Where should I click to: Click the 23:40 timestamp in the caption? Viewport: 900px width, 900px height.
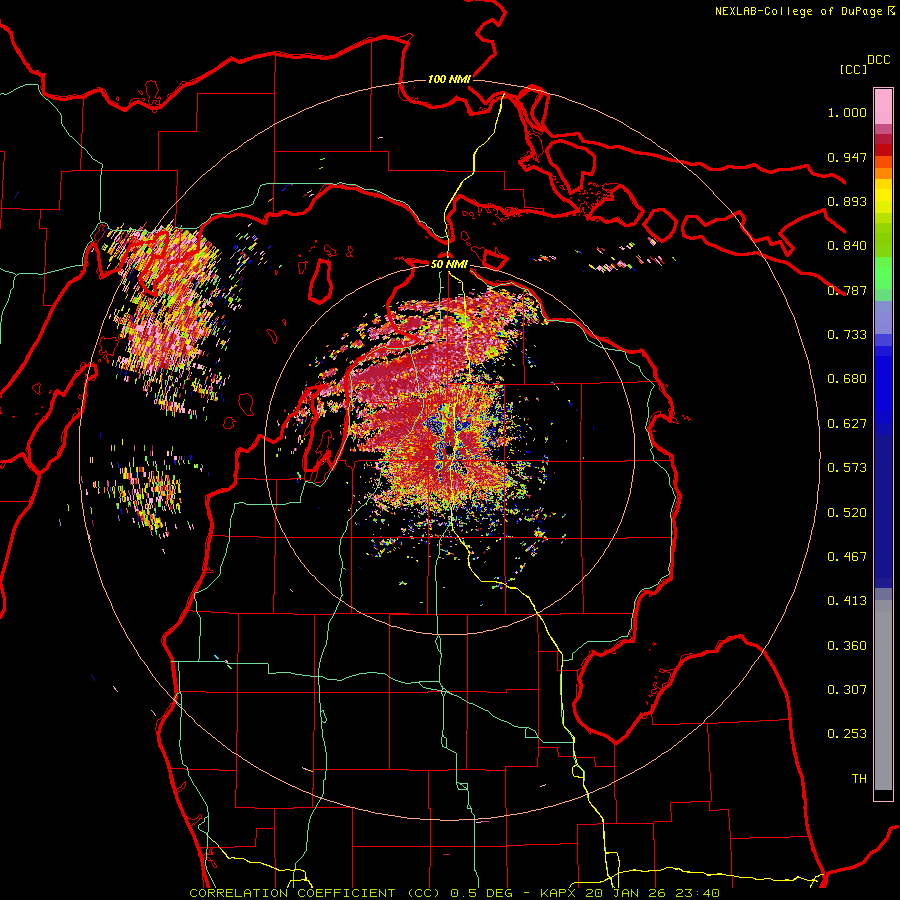point(697,893)
